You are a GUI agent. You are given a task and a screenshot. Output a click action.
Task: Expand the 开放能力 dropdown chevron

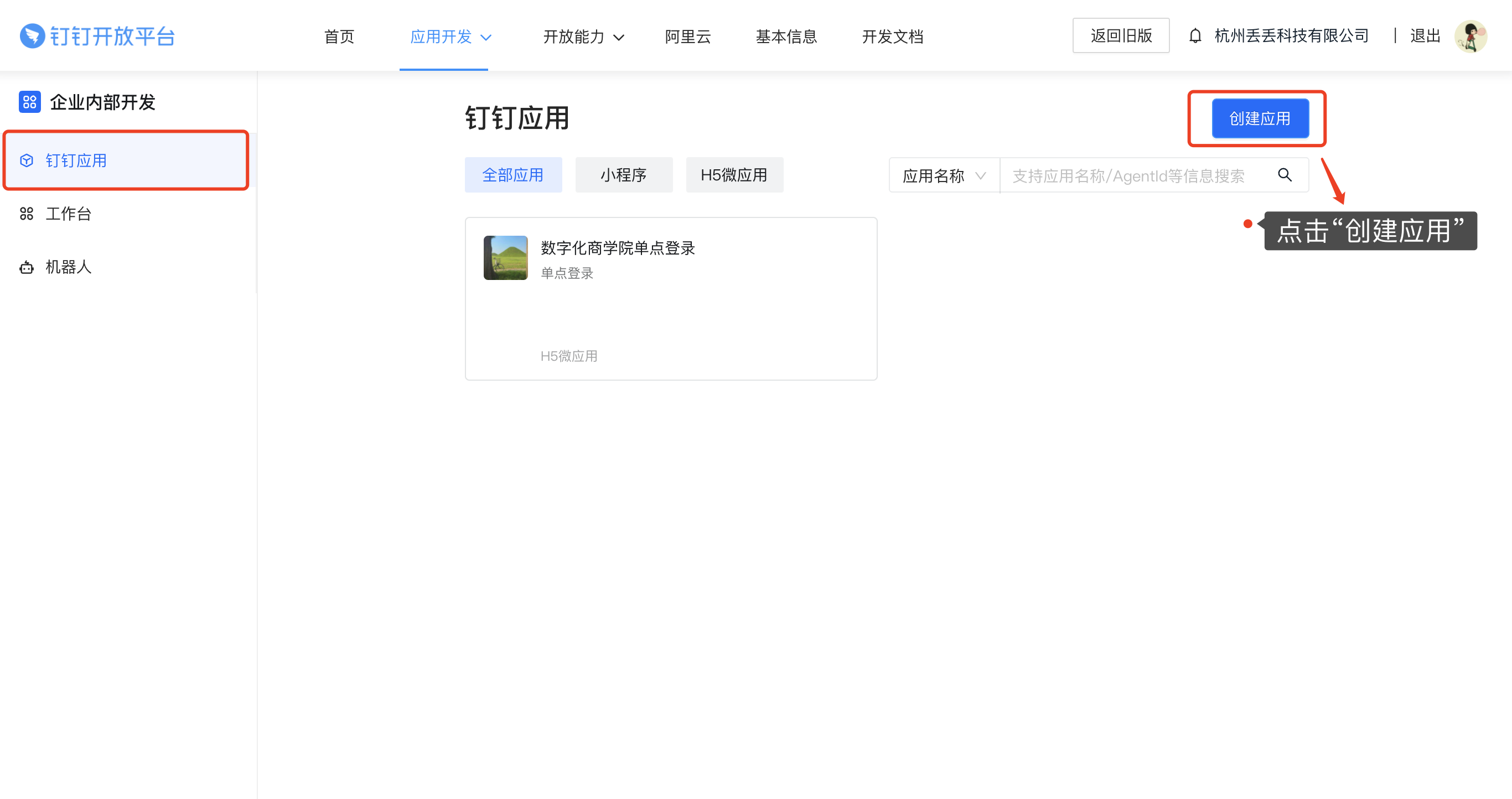point(619,38)
